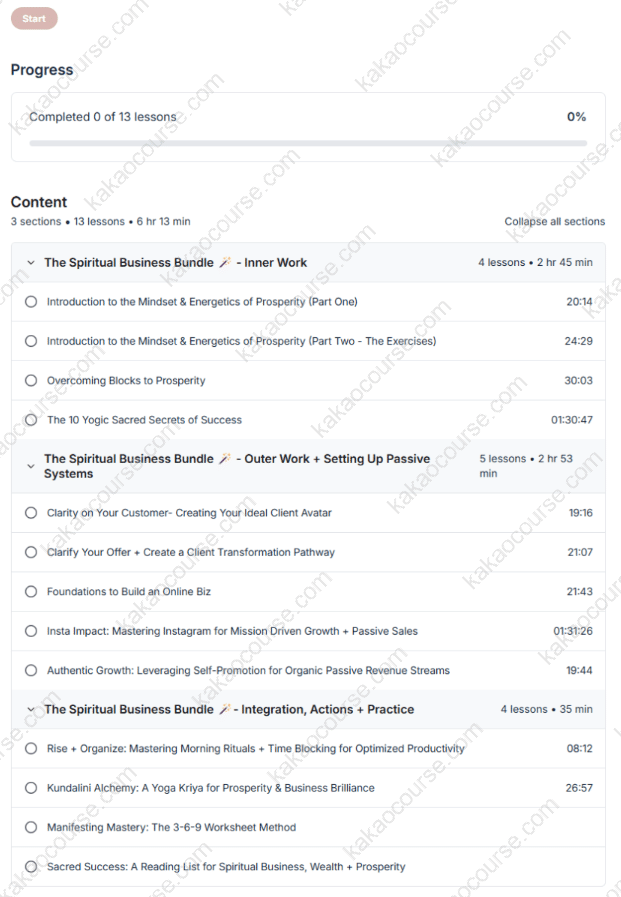
Task: Open Sacred Success Reading List lesson
Action: tap(226, 867)
